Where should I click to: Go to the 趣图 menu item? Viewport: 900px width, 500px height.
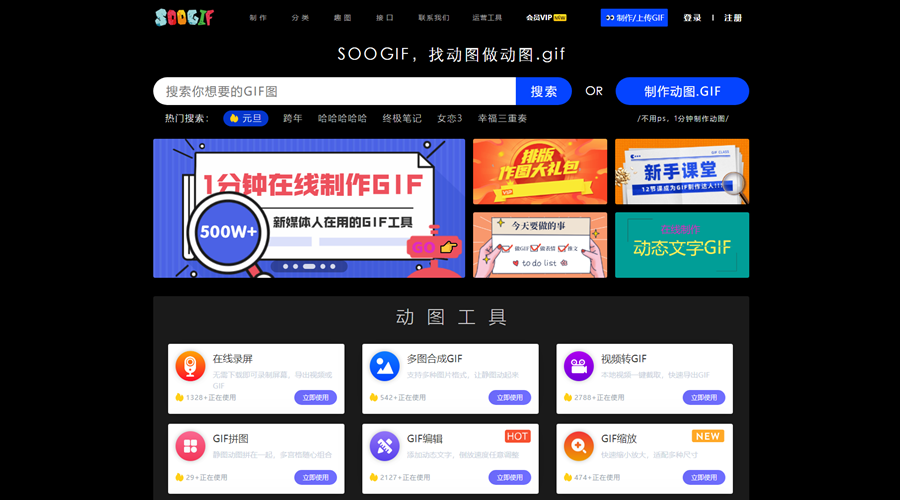[343, 18]
